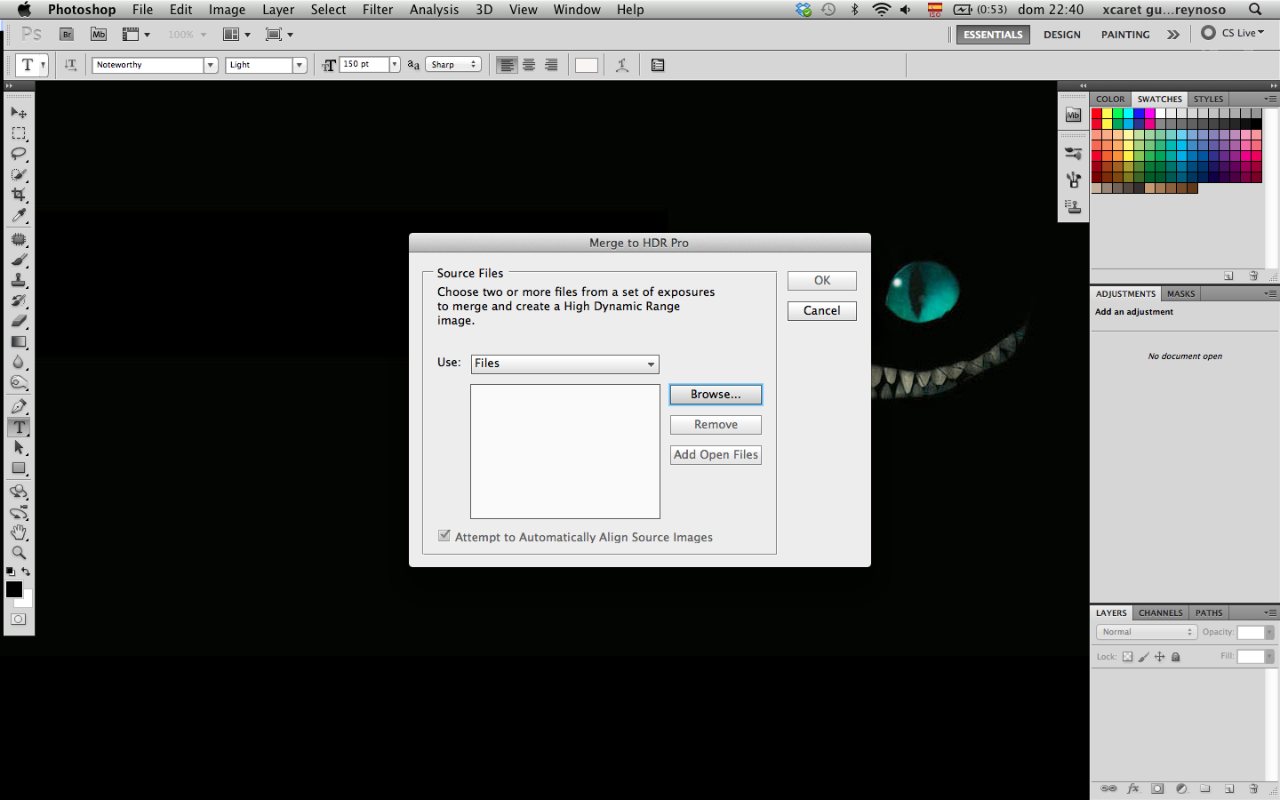Open the Sharp anti-aliasing dropdown
1280x800 pixels.
click(x=453, y=65)
